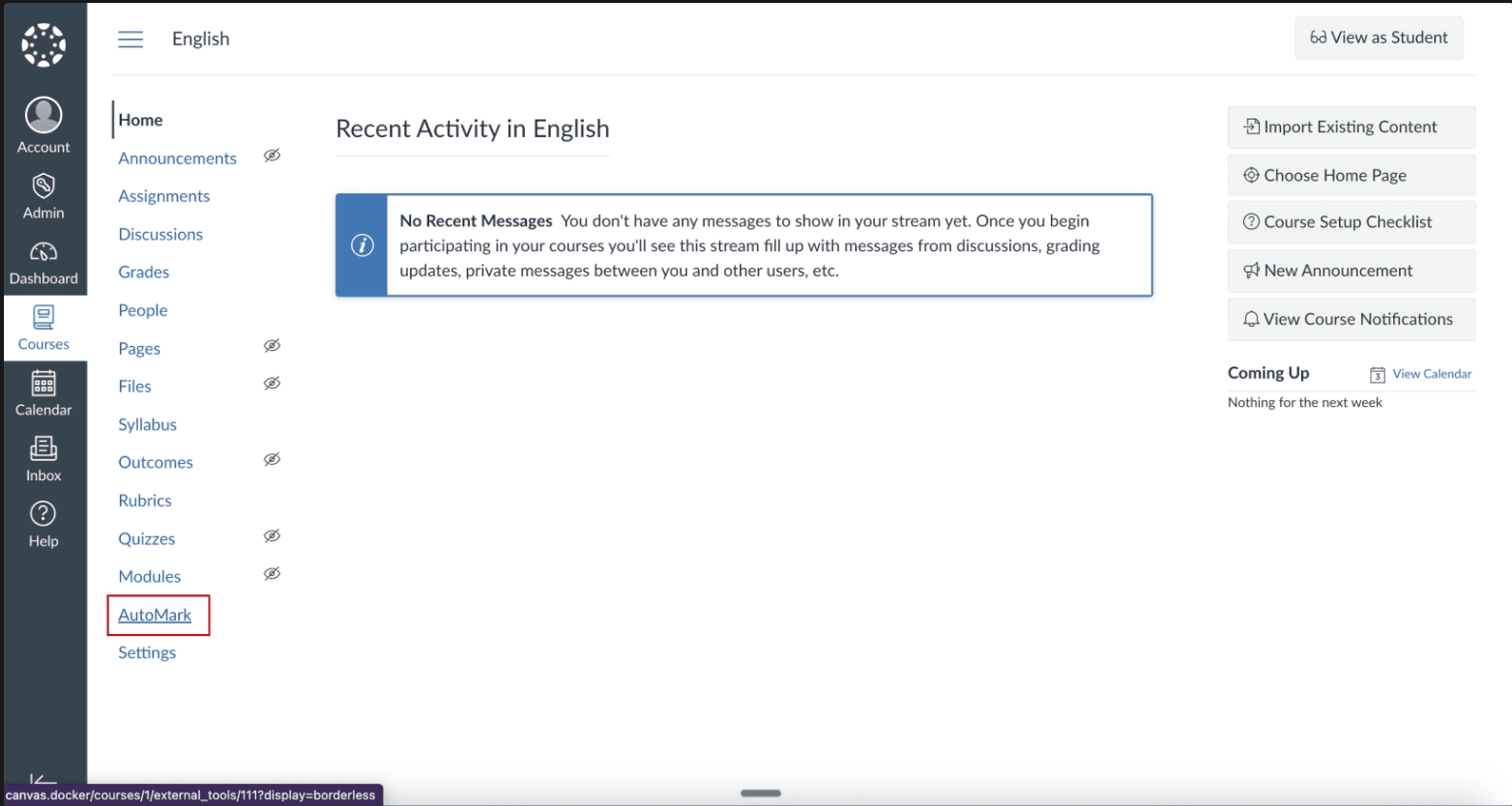Click the Canvas logo at top left
Screen dimensions: 1512x806
[44, 43]
